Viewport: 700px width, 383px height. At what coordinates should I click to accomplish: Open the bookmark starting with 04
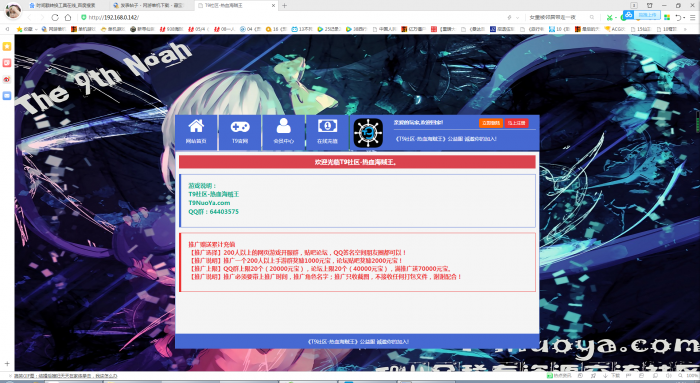tap(250, 29)
